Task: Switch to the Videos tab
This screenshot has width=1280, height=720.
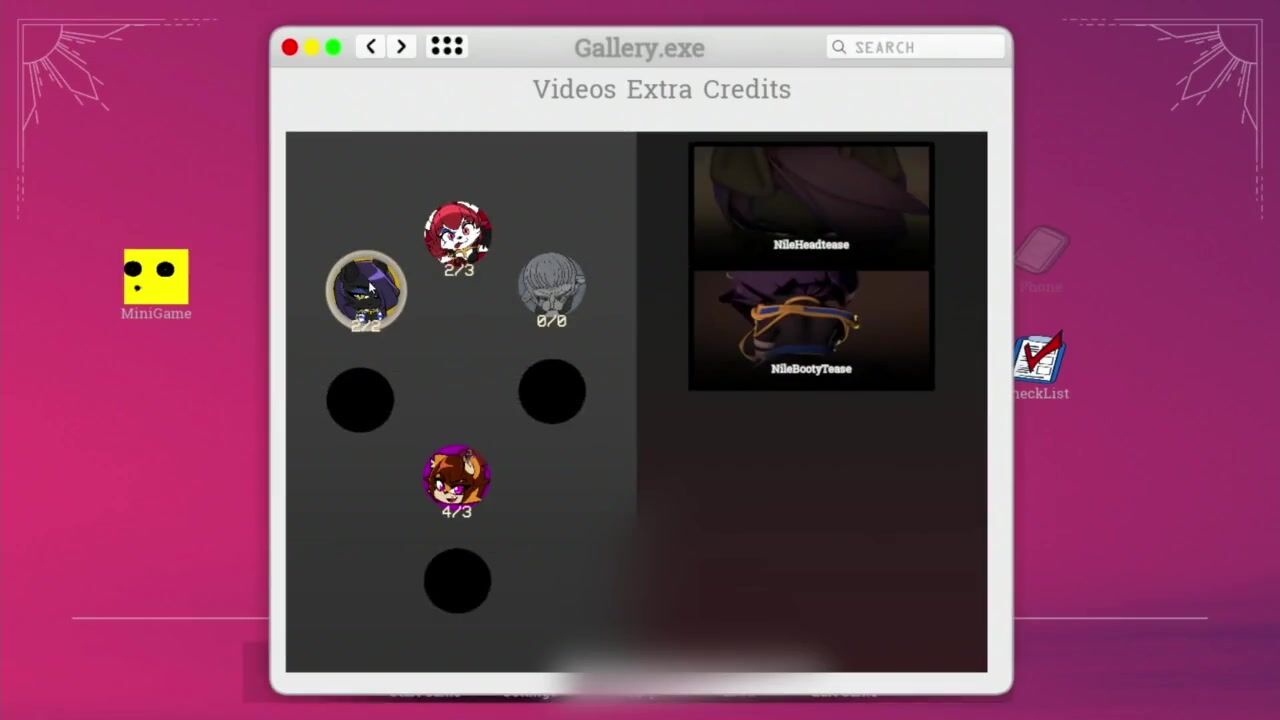Action: tap(574, 89)
